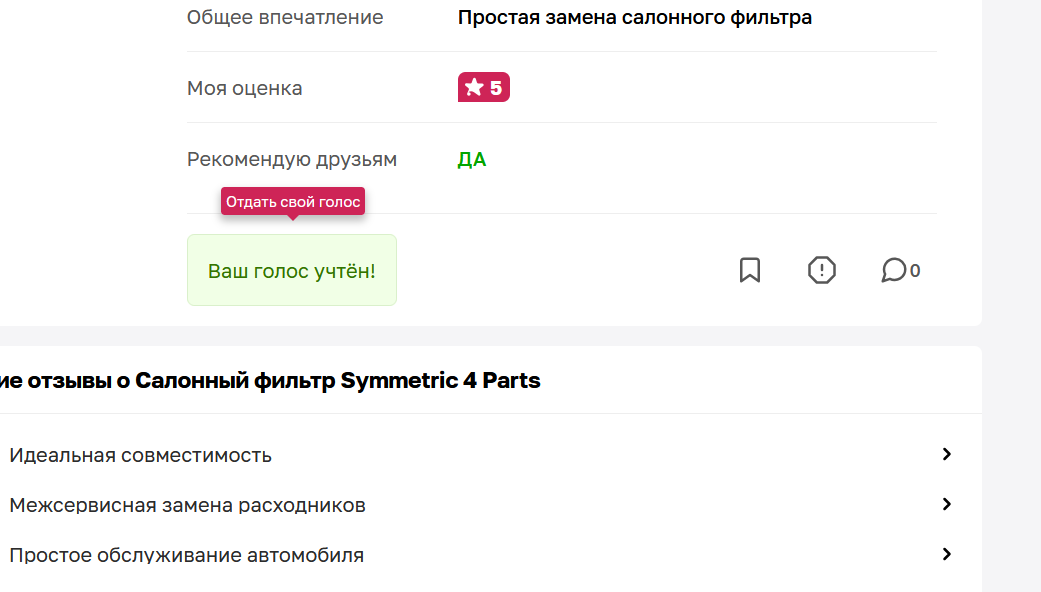This screenshot has height=592, width=1041.
Task: Click the 'Рекомендую друзьям' label
Action: click(292, 159)
